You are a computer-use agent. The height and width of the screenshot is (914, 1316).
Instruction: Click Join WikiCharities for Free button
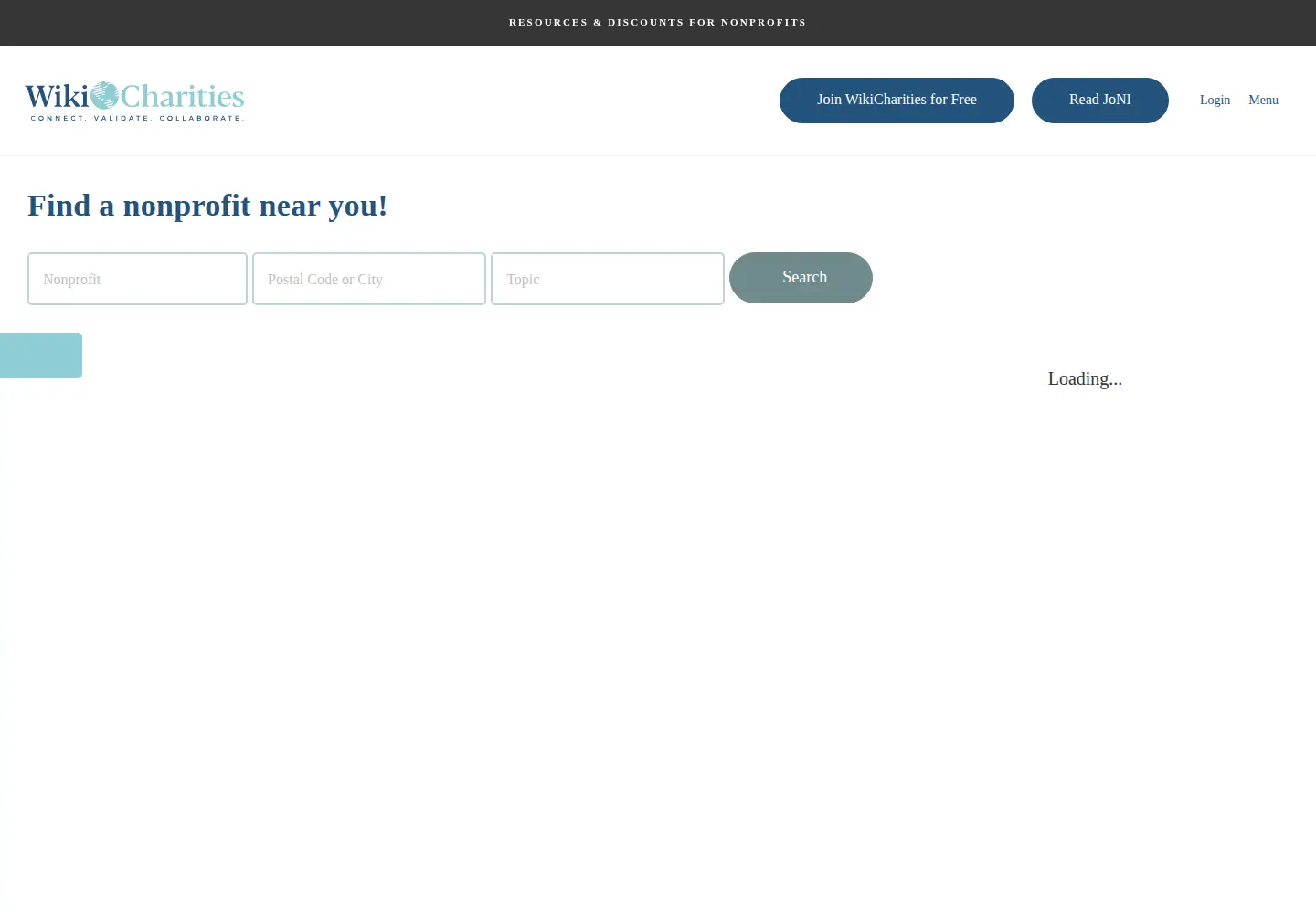pyautogui.click(x=897, y=101)
